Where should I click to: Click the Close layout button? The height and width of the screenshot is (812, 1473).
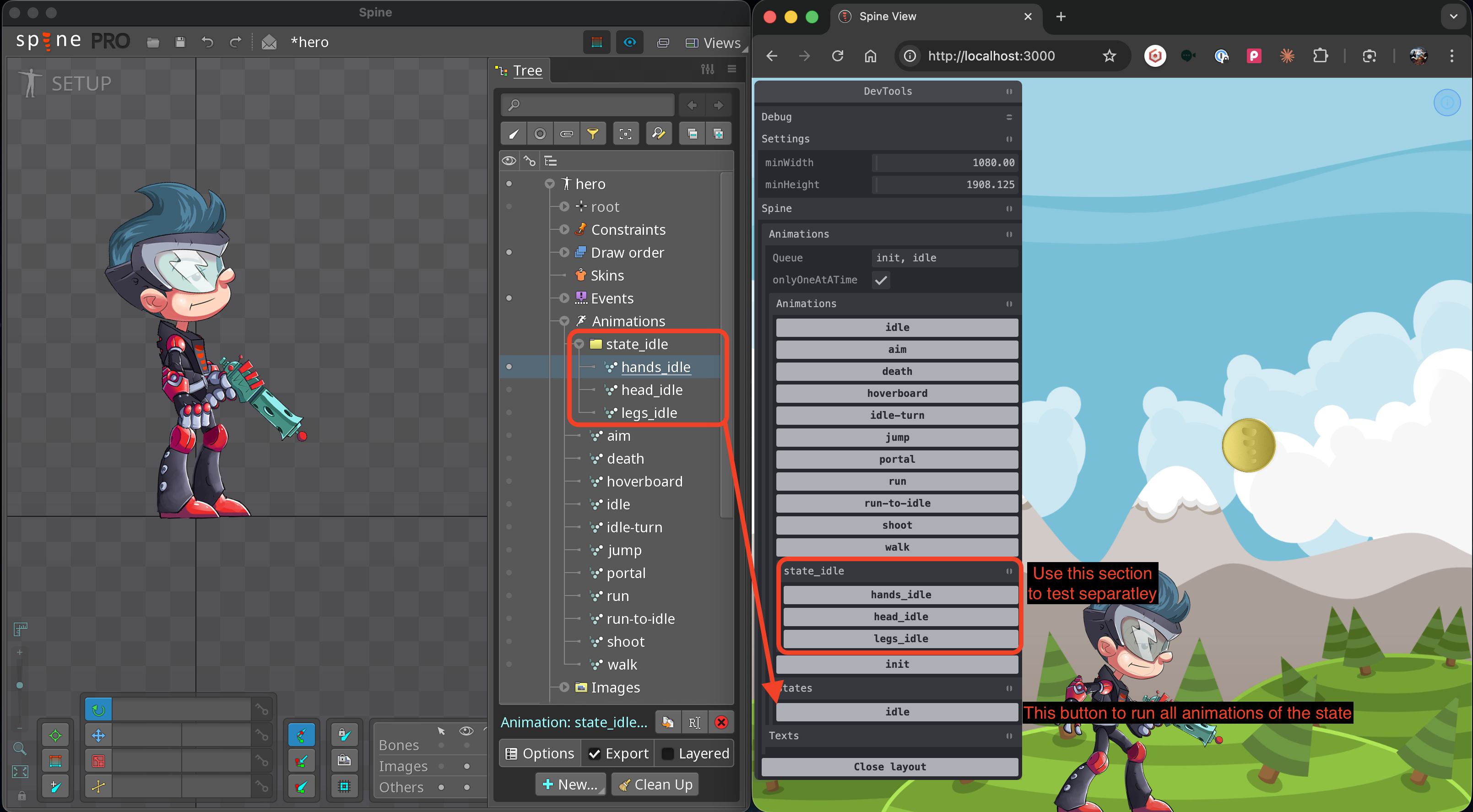point(889,767)
